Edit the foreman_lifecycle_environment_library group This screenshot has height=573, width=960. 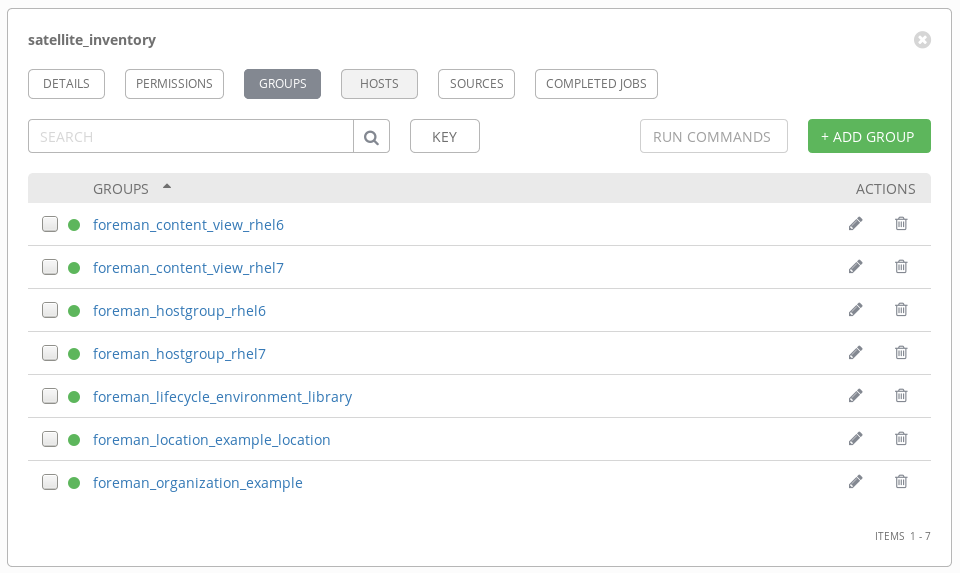click(x=855, y=396)
